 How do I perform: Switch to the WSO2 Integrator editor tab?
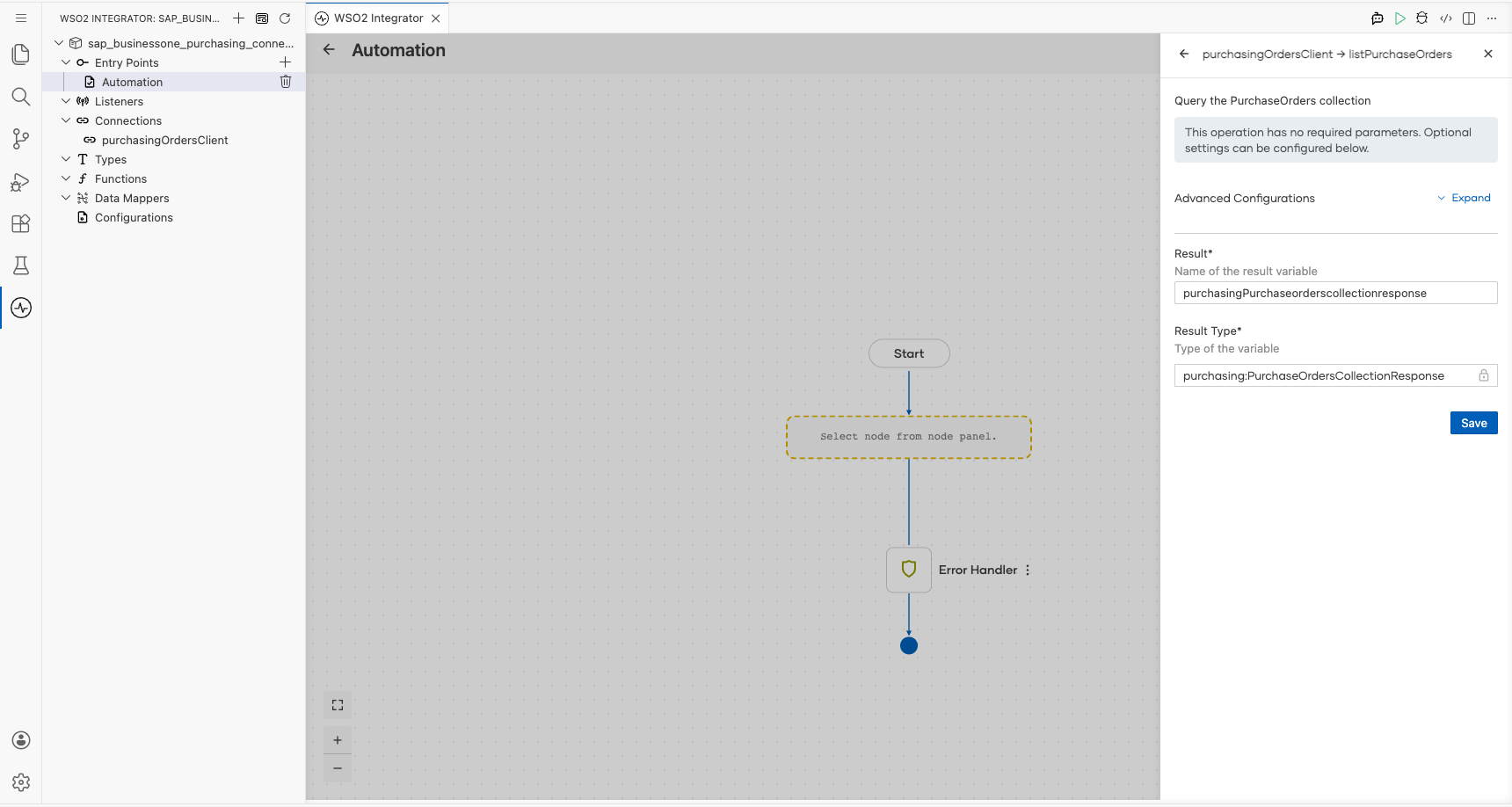[x=378, y=18]
